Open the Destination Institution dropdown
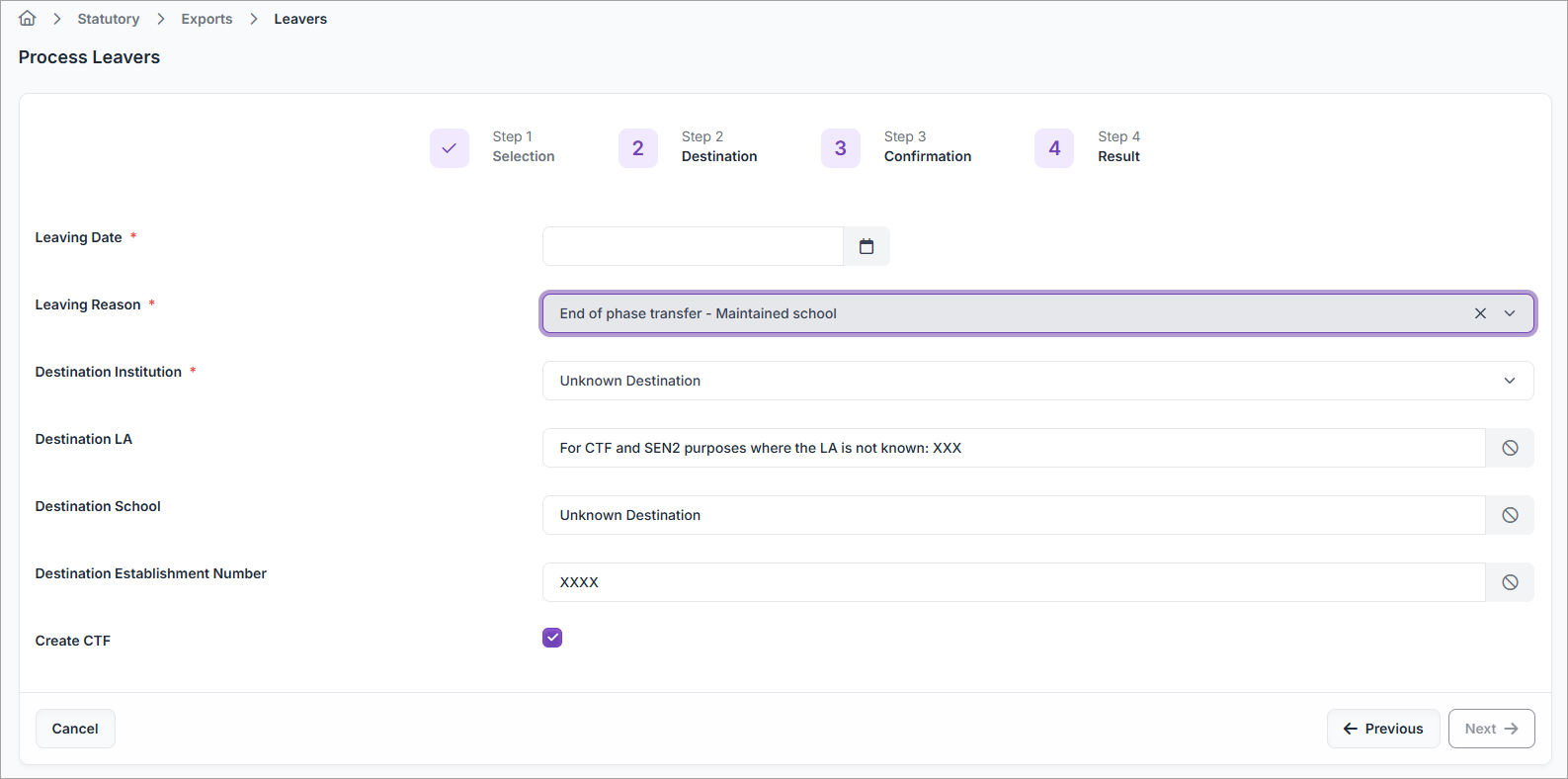Image resolution: width=1568 pixels, height=779 pixels. (x=1037, y=381)
